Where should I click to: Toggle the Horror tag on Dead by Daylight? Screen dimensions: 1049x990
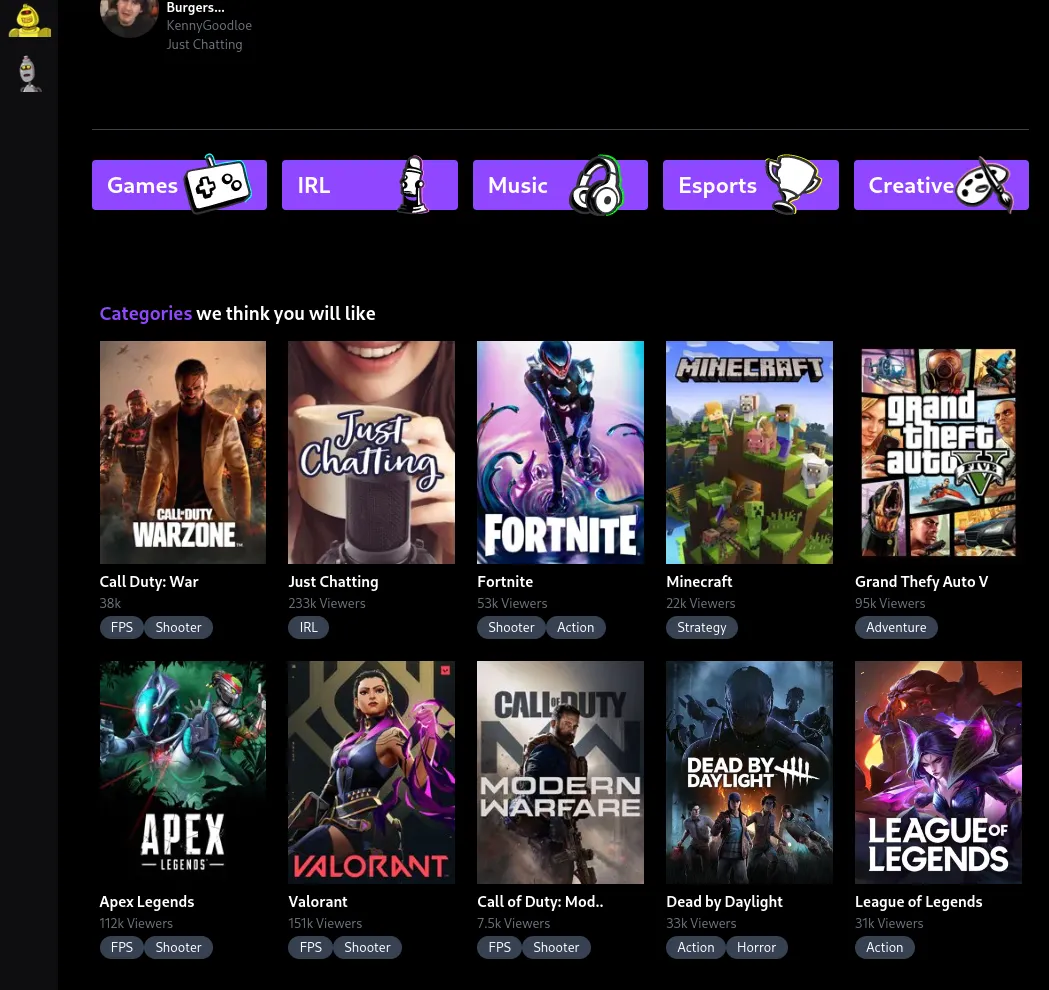tap(756, 947)
